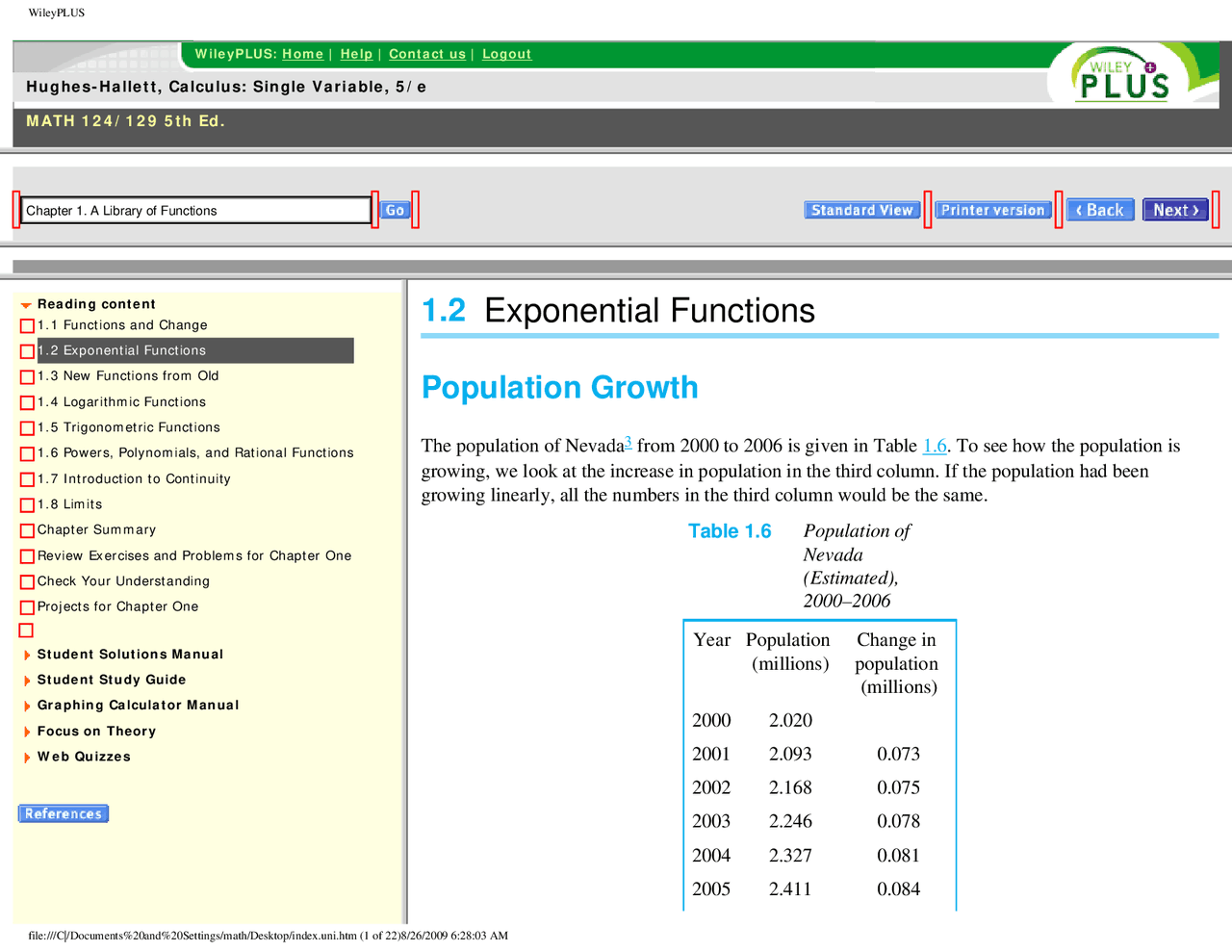Click the chapter title input field
Viewport: 1232px width, 952px height.
coord(192,209)
